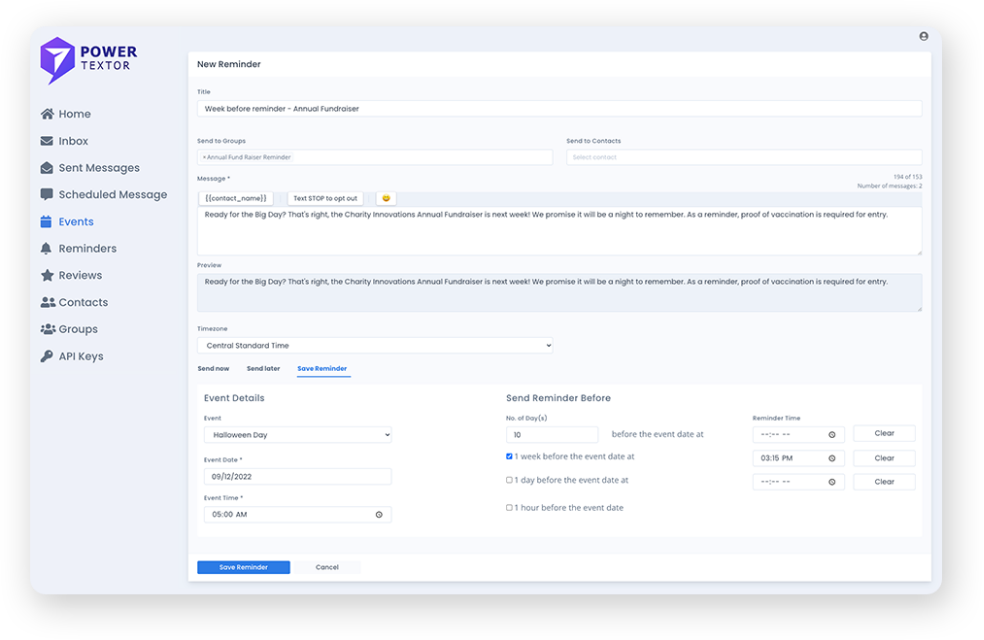Click the Title input field
This screenshot has width=984, height=640.
coord(559,108)
